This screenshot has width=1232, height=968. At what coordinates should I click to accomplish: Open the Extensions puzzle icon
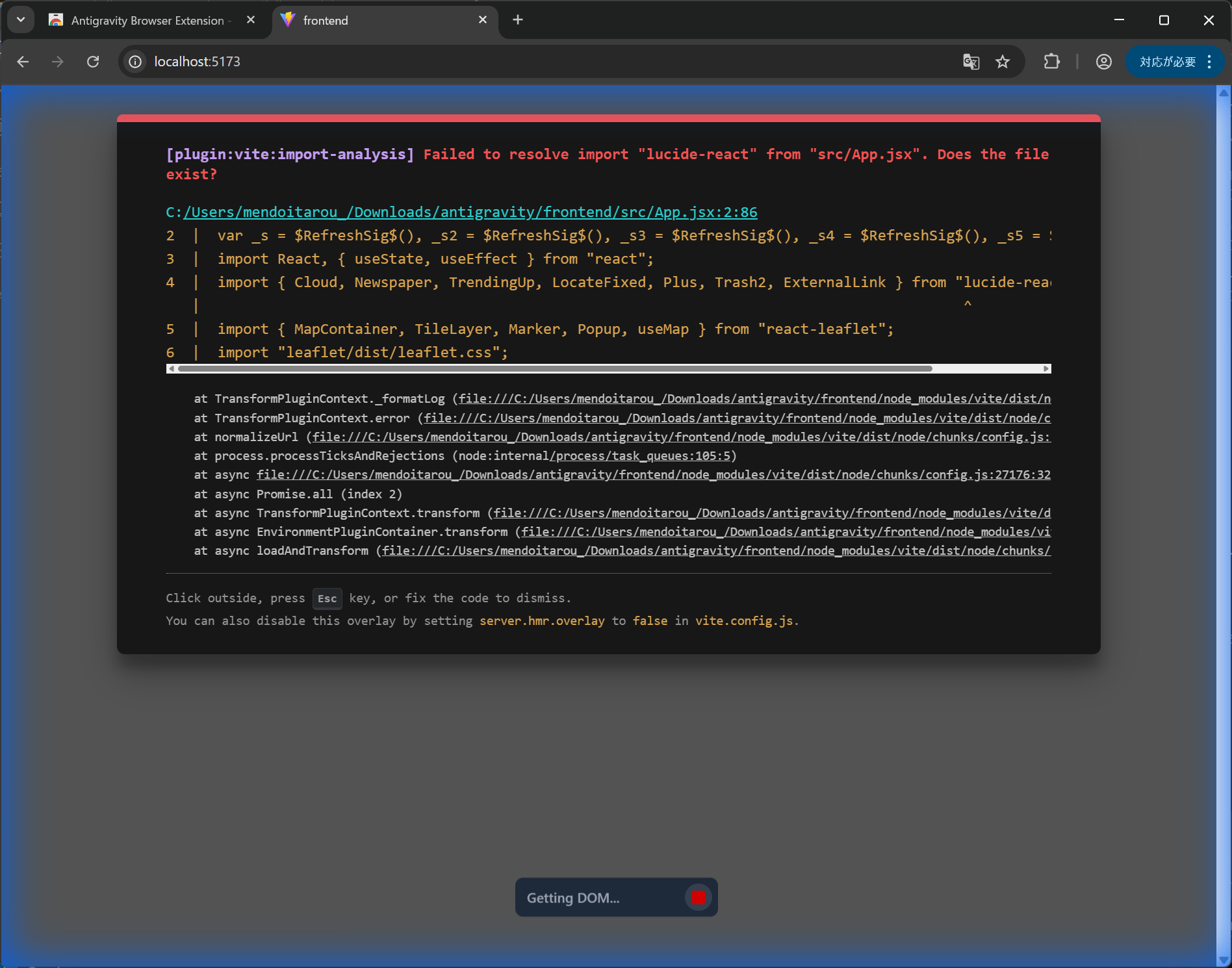(x=1052, y=62)
